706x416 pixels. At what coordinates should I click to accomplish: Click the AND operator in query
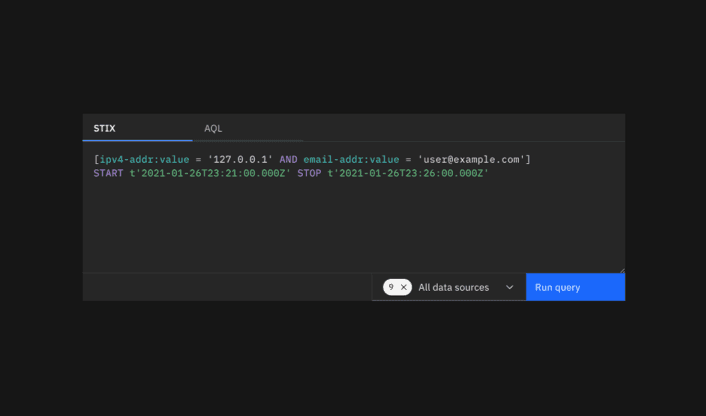(x=288, y=160)
